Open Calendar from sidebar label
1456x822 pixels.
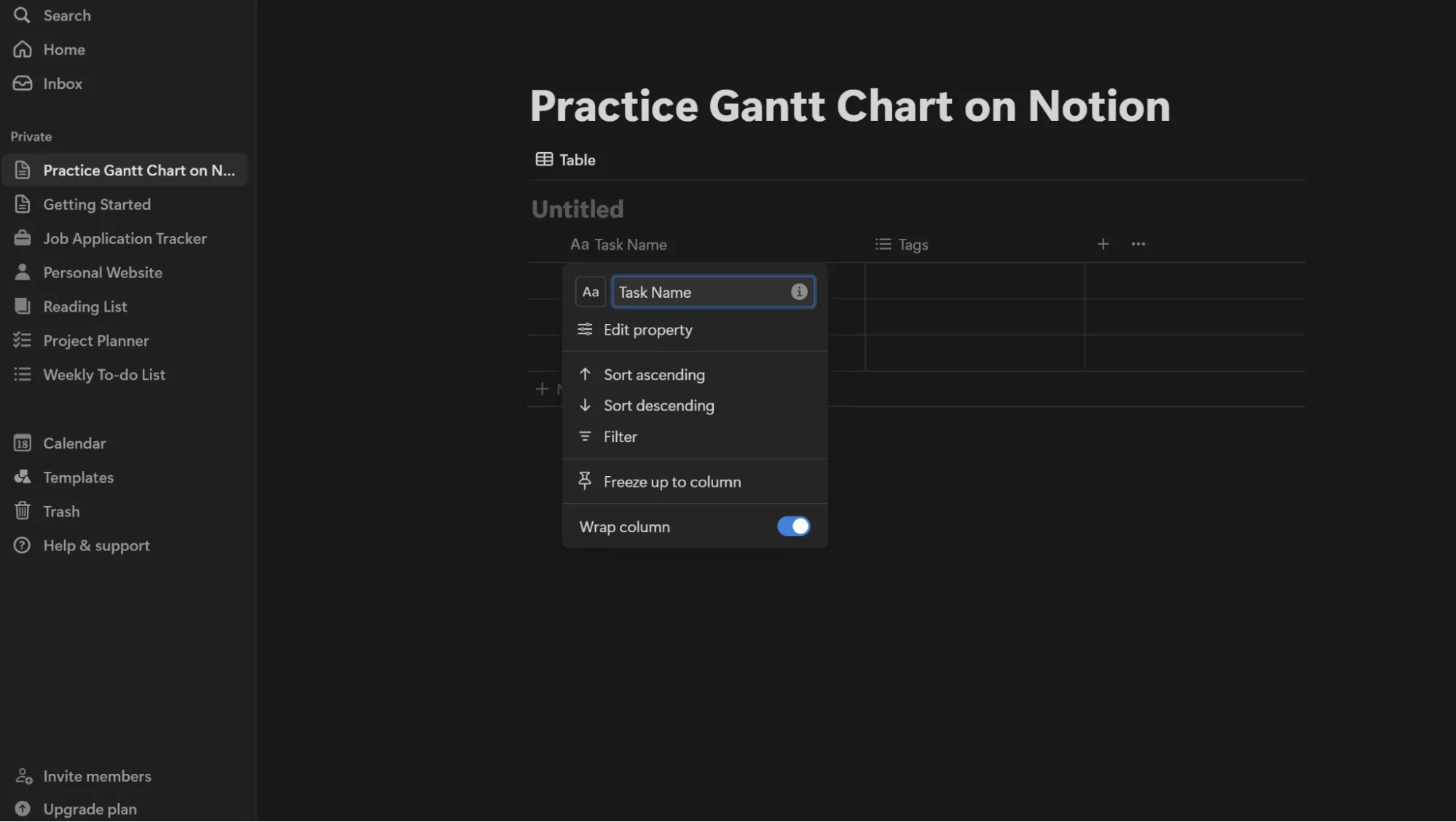pyautogui.click(x=74, y=443)
